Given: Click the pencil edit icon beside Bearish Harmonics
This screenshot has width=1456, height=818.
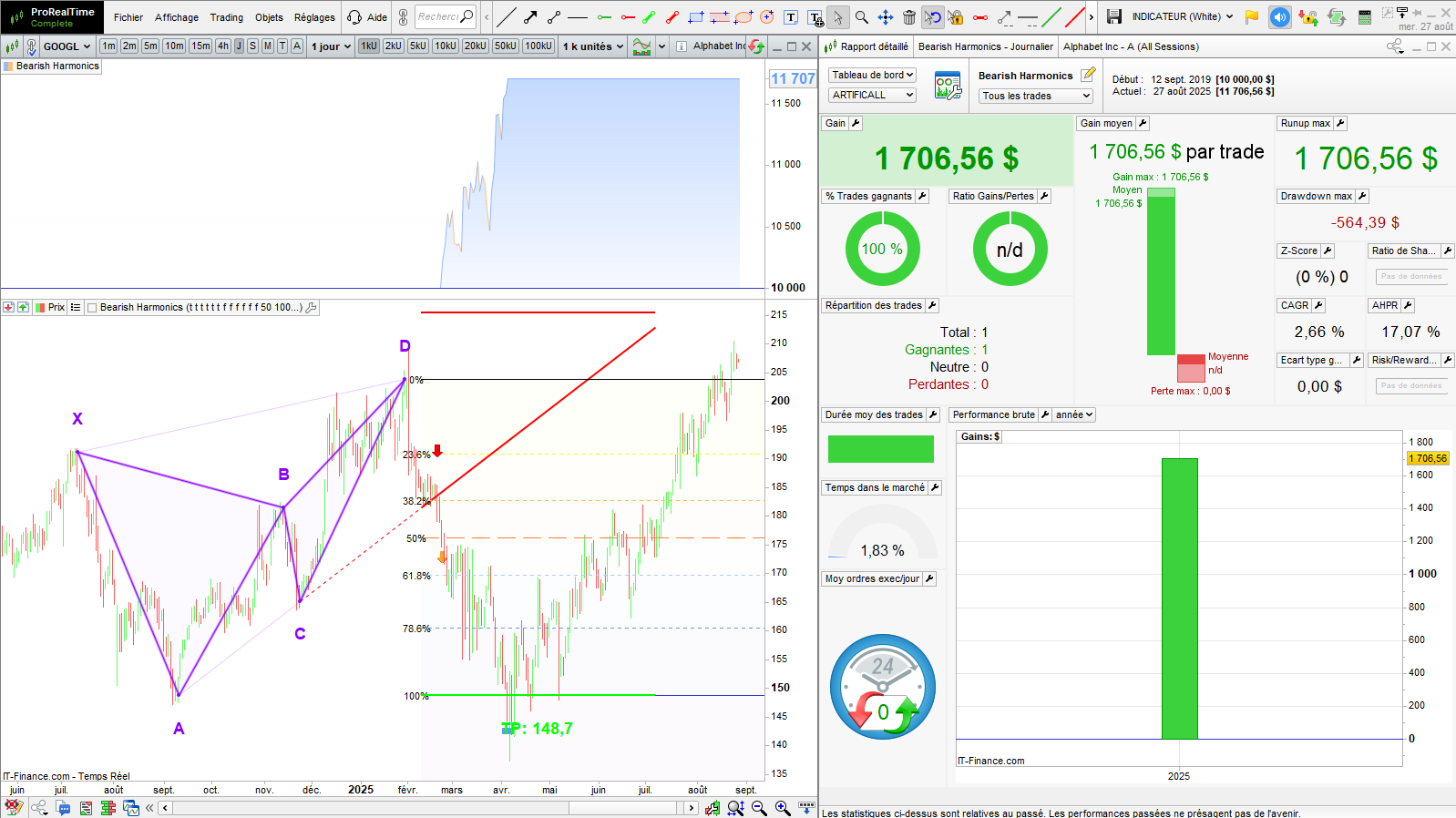Looking at the screenshot, I should click(x=1088, y=76).
